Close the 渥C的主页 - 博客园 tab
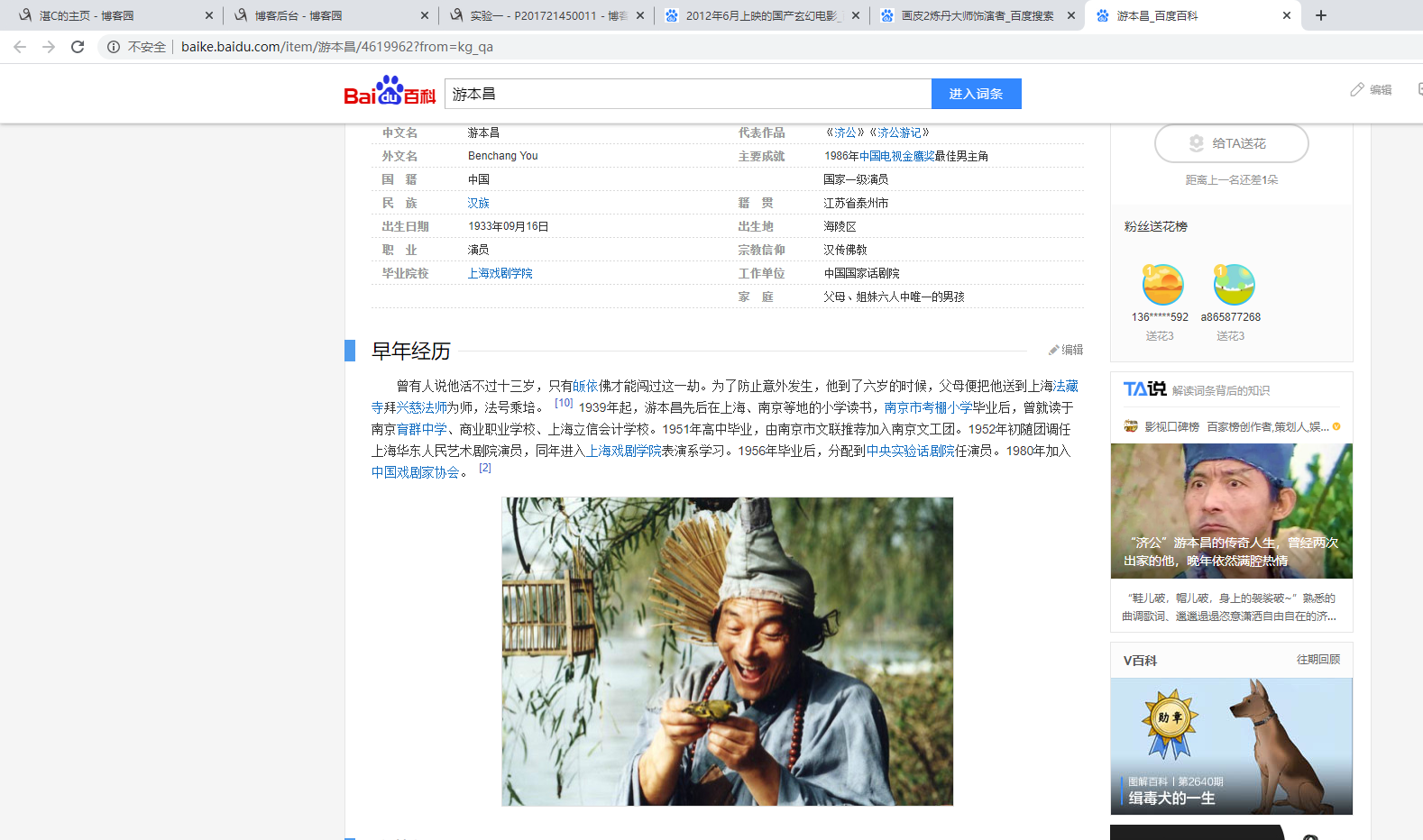The width and height of the screenshot is (1423, 840). (x=209, y=15)
